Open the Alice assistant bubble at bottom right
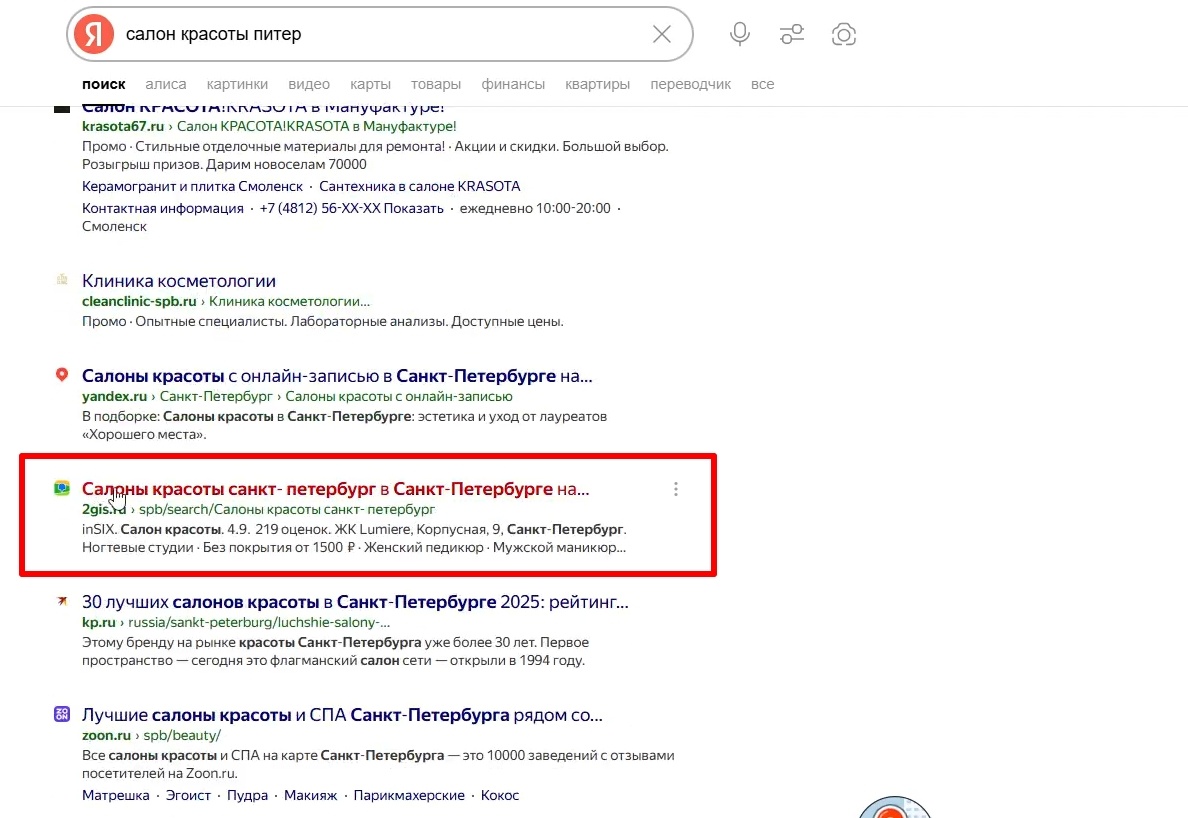1188x818 pixels. click(x=895, y=807)
